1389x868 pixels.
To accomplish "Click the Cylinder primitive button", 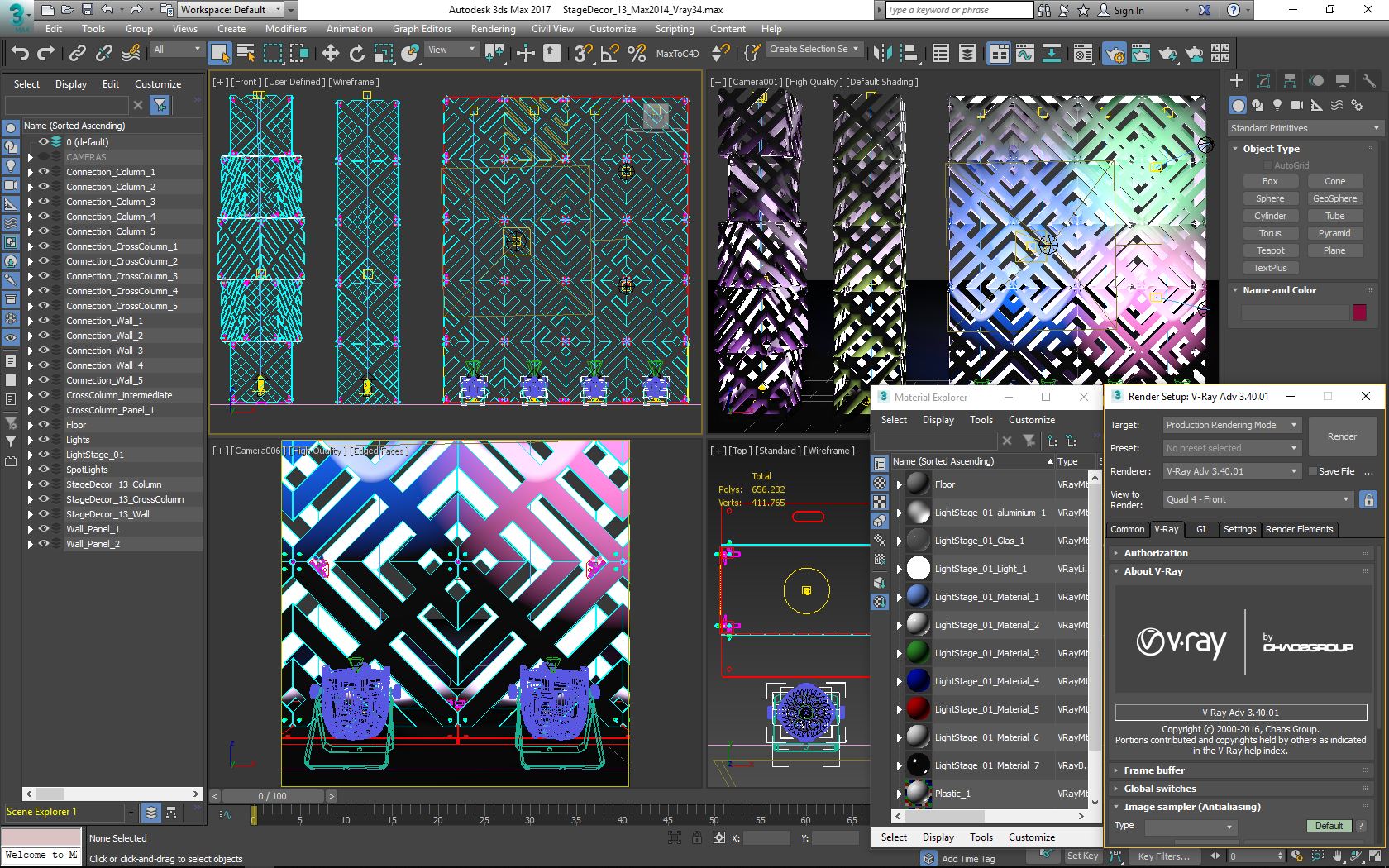I will 1270,216.
